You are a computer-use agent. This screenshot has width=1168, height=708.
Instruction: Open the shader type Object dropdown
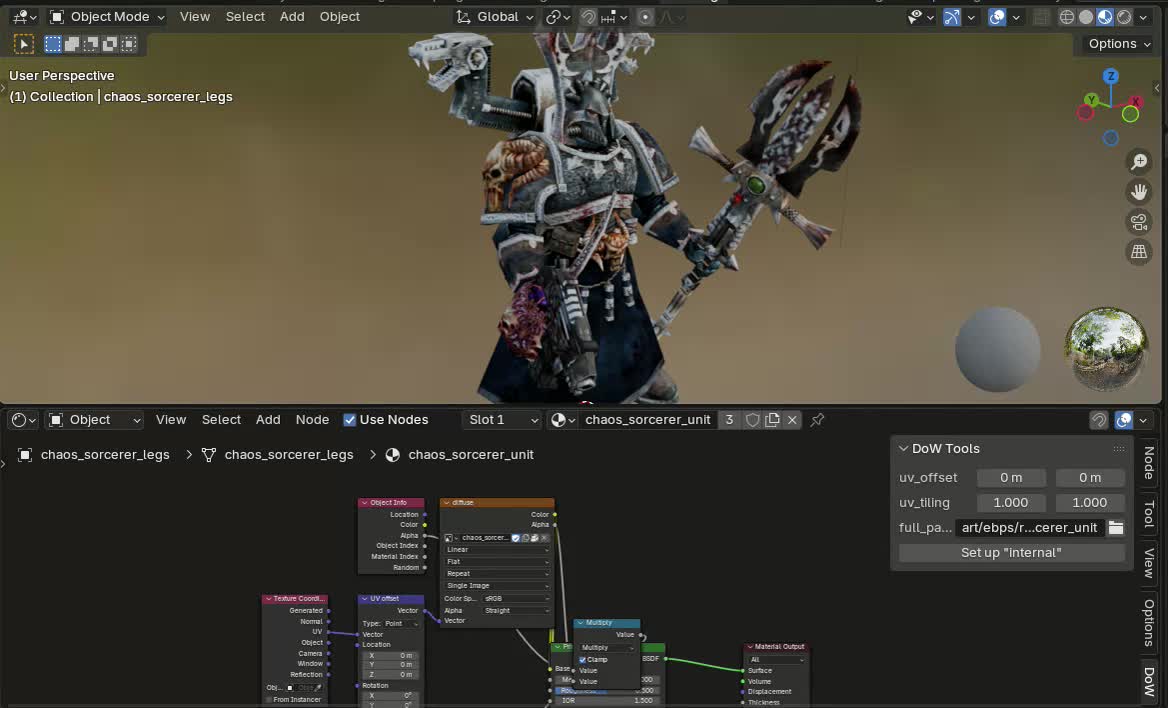tap(95, 420)
